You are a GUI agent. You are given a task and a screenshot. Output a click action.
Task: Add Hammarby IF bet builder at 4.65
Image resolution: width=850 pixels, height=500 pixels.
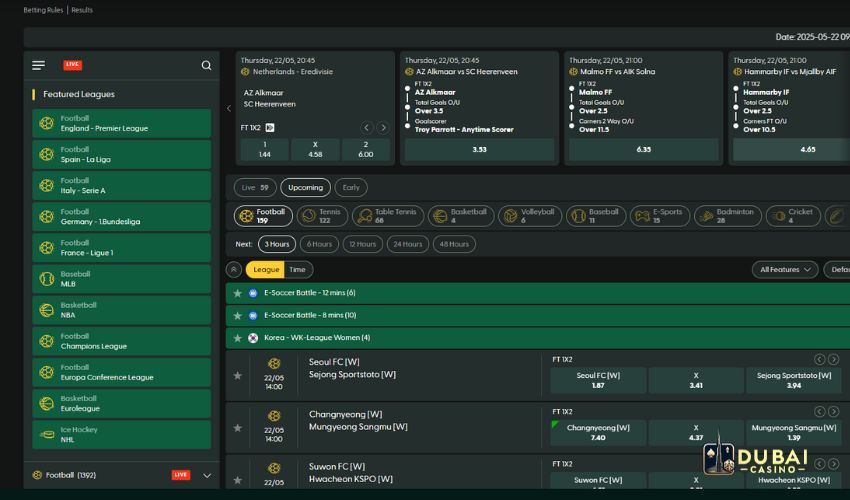[x=791, y=150]
